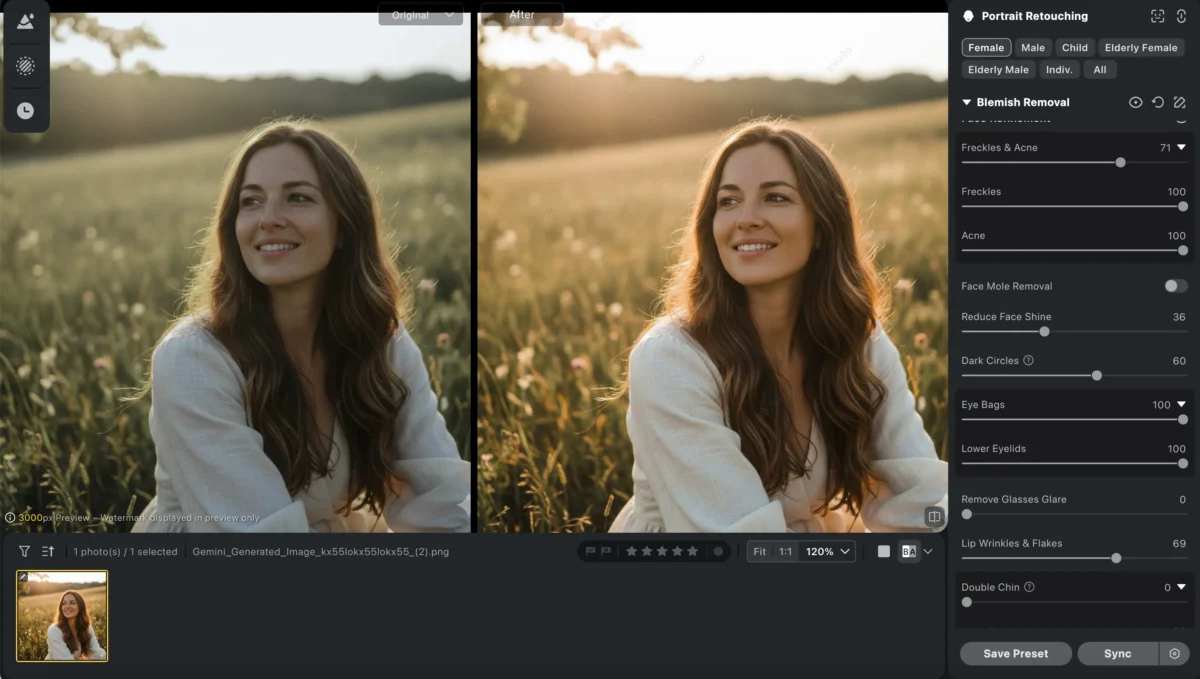Image resolution: width=1200 pixels, height=679 pixels.
Task: Click the Lip Wrinkles & Flakes value 69
Action: [1179, 543]
